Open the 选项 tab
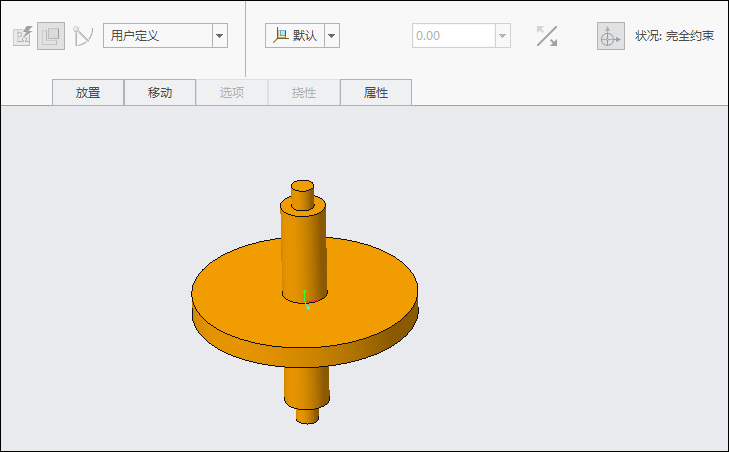 click(x=232, y=93)
